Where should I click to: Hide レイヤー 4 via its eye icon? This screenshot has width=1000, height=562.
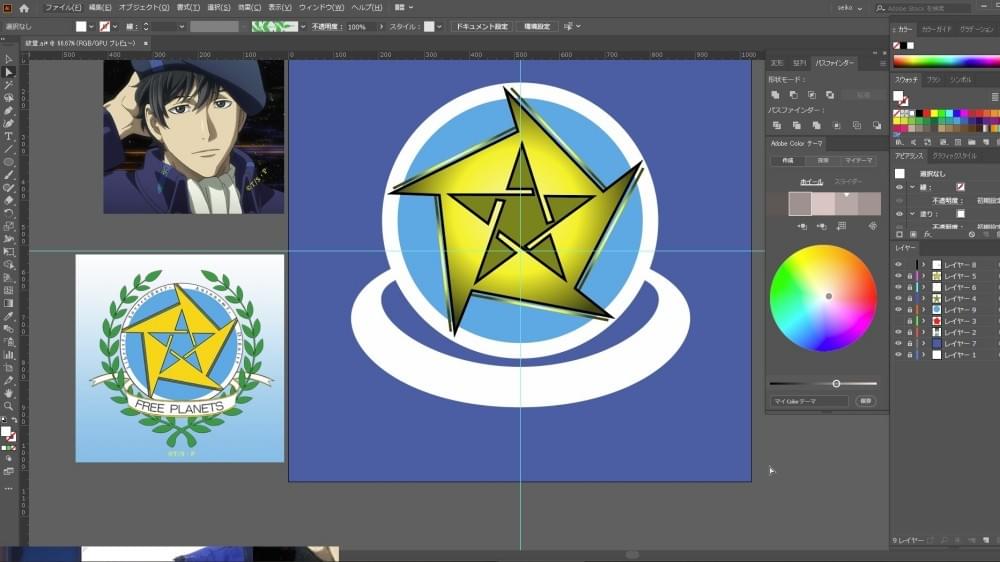pyautogui.click(x=899, y=299)
